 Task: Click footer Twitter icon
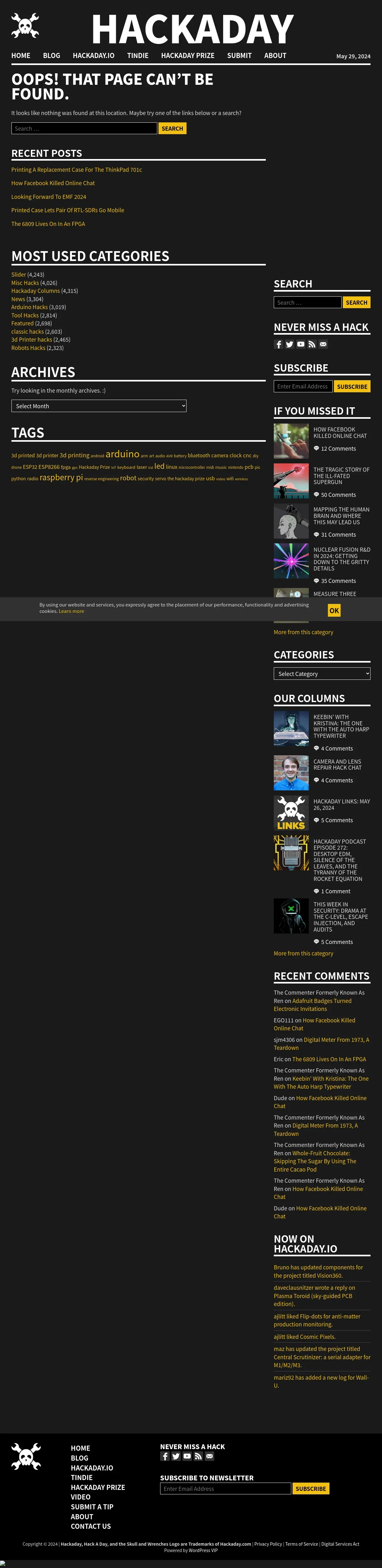click(x=176, y=1456)
